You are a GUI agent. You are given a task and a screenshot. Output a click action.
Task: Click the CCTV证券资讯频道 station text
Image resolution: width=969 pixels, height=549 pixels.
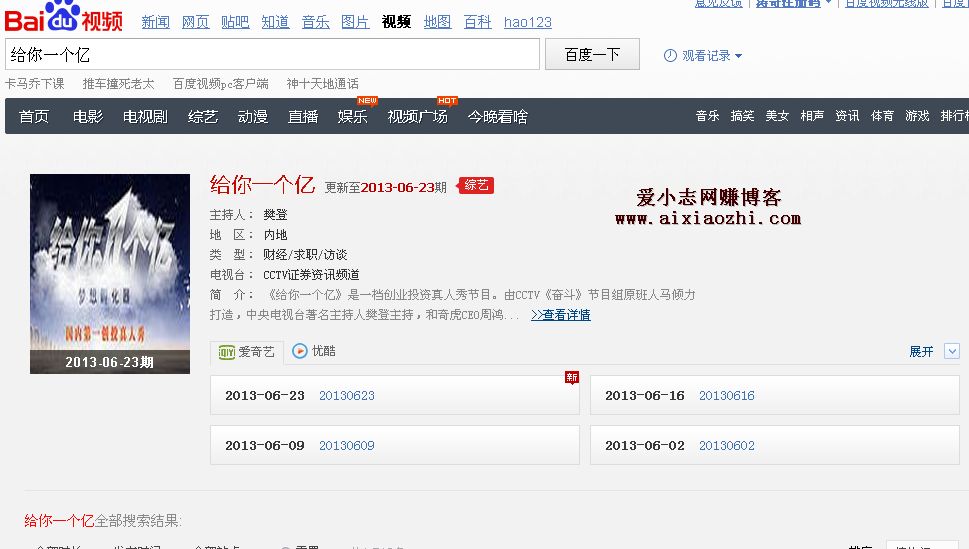pyautogui.click(x=311, y=274)
